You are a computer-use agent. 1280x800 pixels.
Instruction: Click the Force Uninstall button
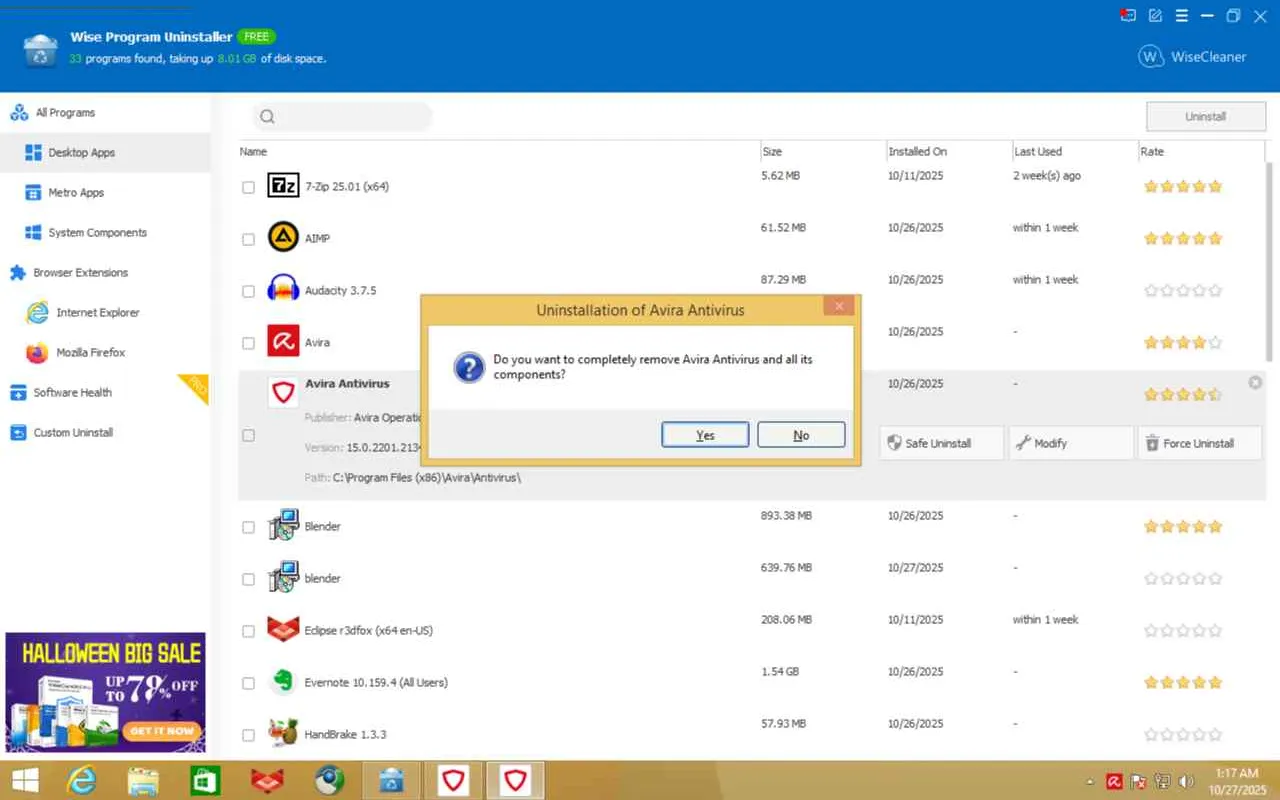tap(1200, 443)
